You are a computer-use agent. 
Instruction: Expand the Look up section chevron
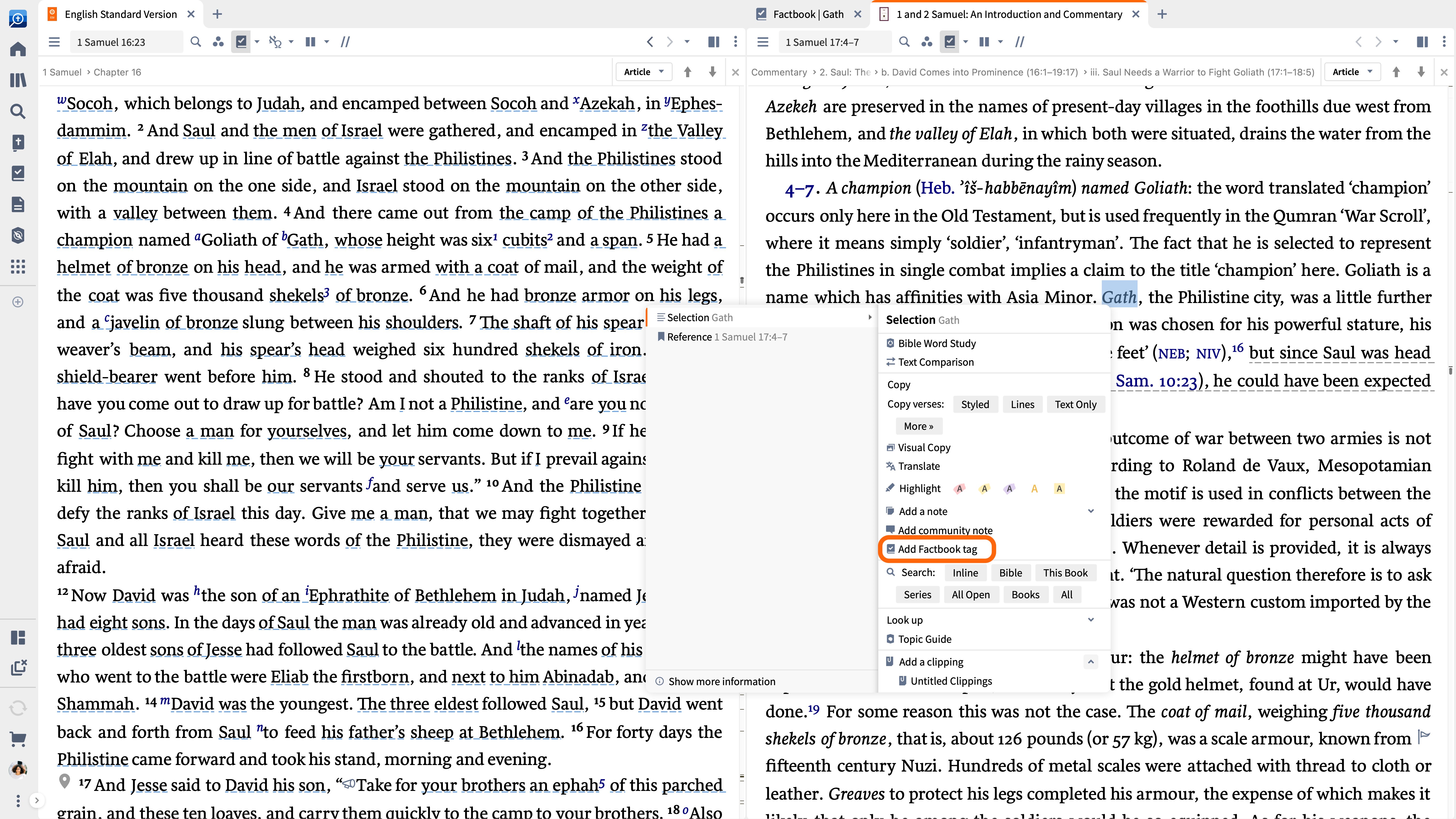[1091, 620]
